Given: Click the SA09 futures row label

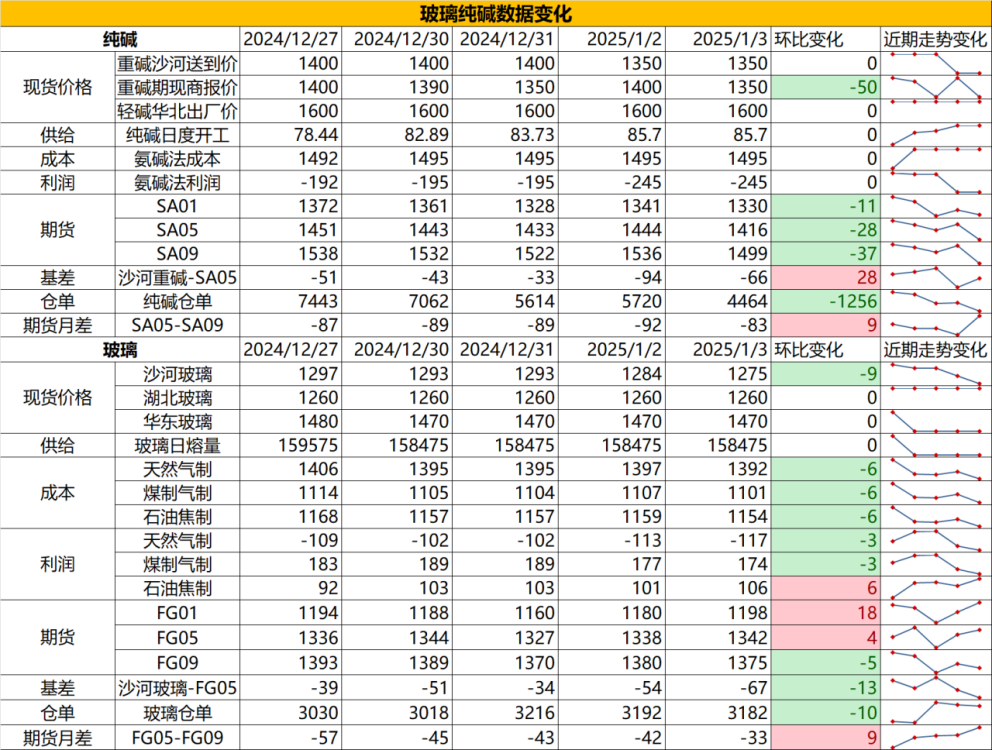Looking at the screenshot, I should click(177, 254).
